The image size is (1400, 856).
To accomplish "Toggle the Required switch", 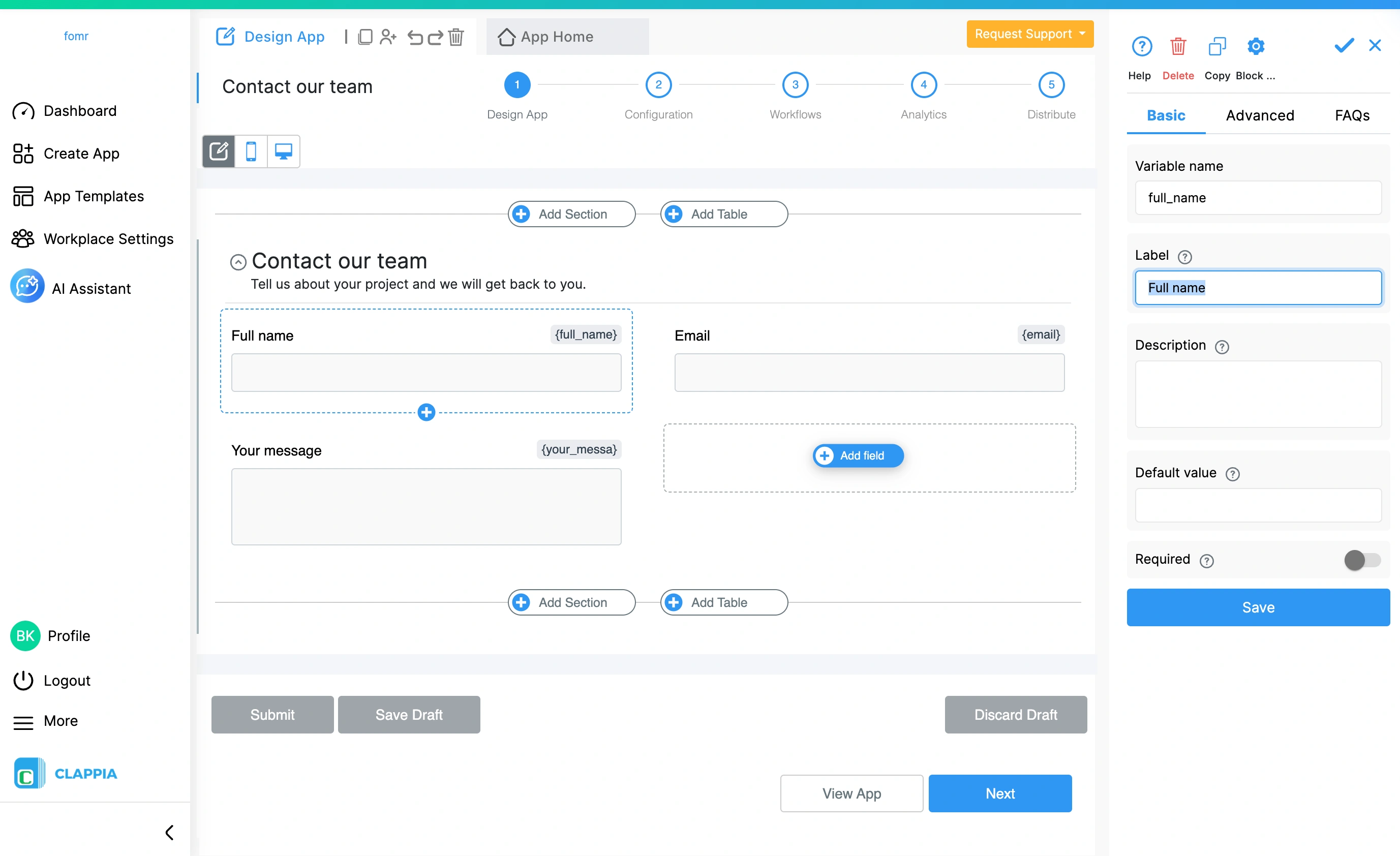I will [x=1362, y=560].
